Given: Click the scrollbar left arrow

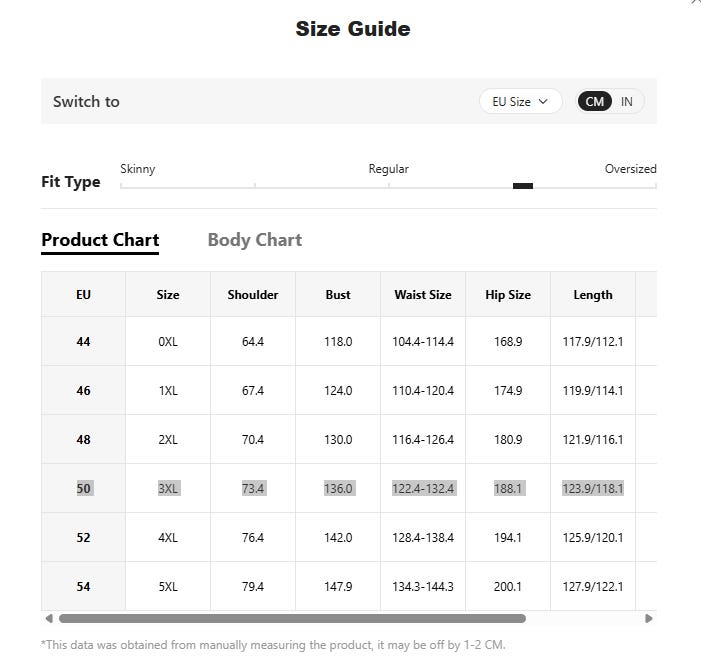Looking at the screenshot, I should point(49,619).
